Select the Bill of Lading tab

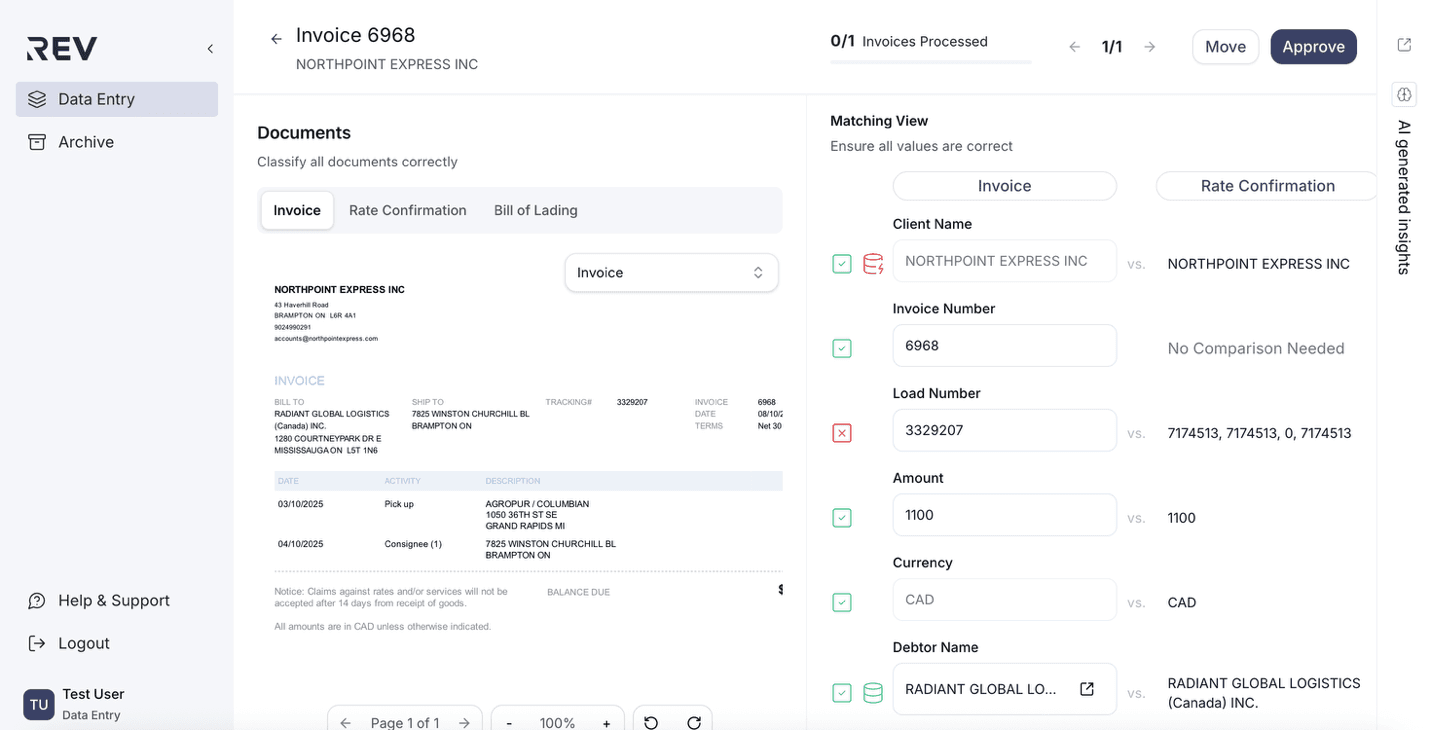point(535,210)
